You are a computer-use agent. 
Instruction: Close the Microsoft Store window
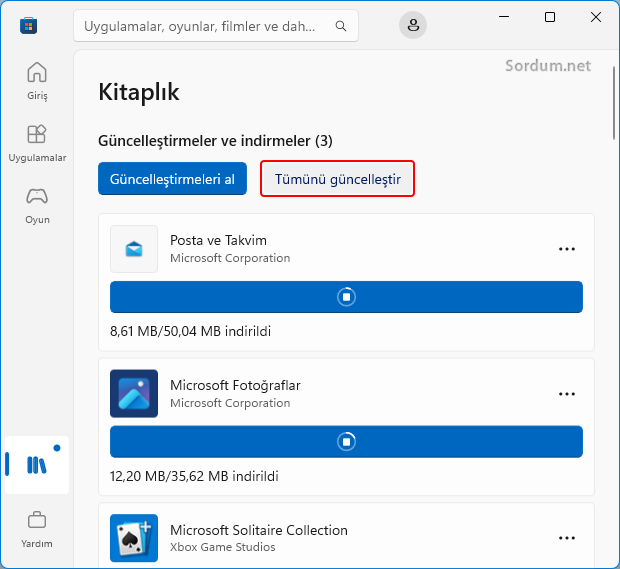coord(595,17)
